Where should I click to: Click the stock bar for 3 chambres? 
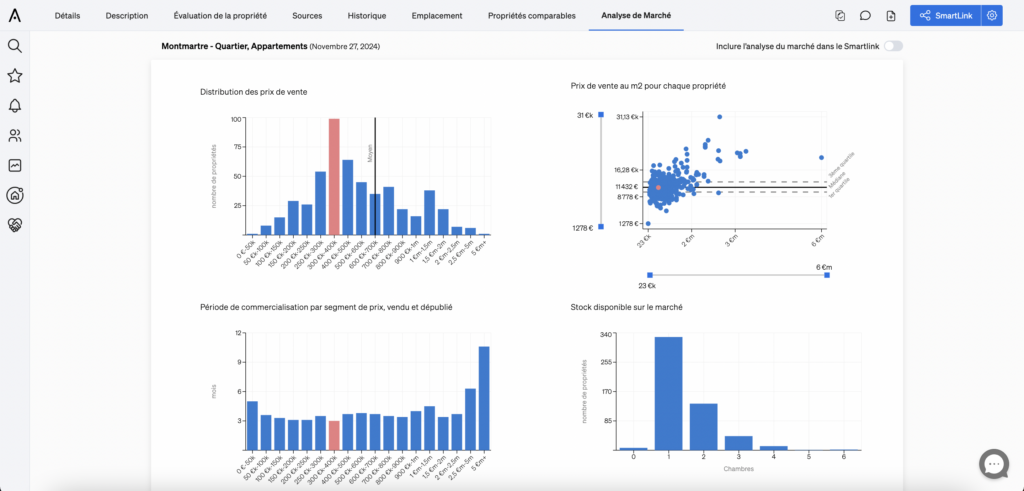coord(739,443)
